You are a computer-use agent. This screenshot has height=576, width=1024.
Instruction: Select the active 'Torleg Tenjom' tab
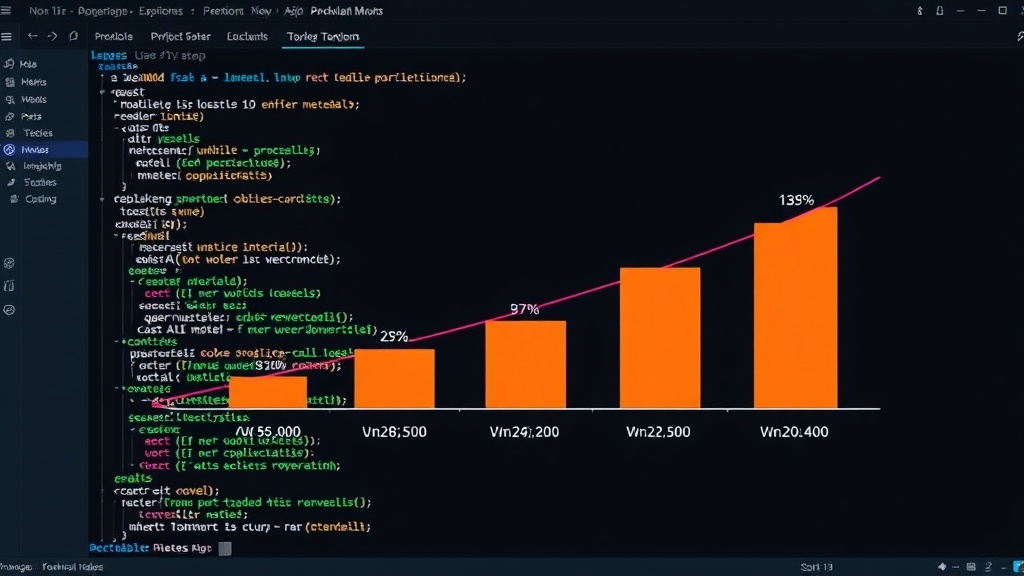[x=323, y=37]
